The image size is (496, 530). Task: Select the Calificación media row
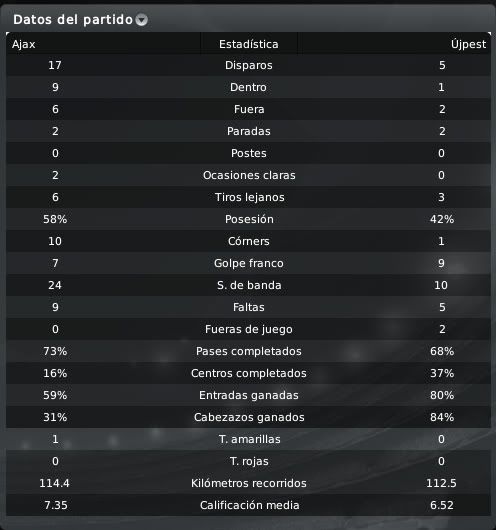[249, 505]
